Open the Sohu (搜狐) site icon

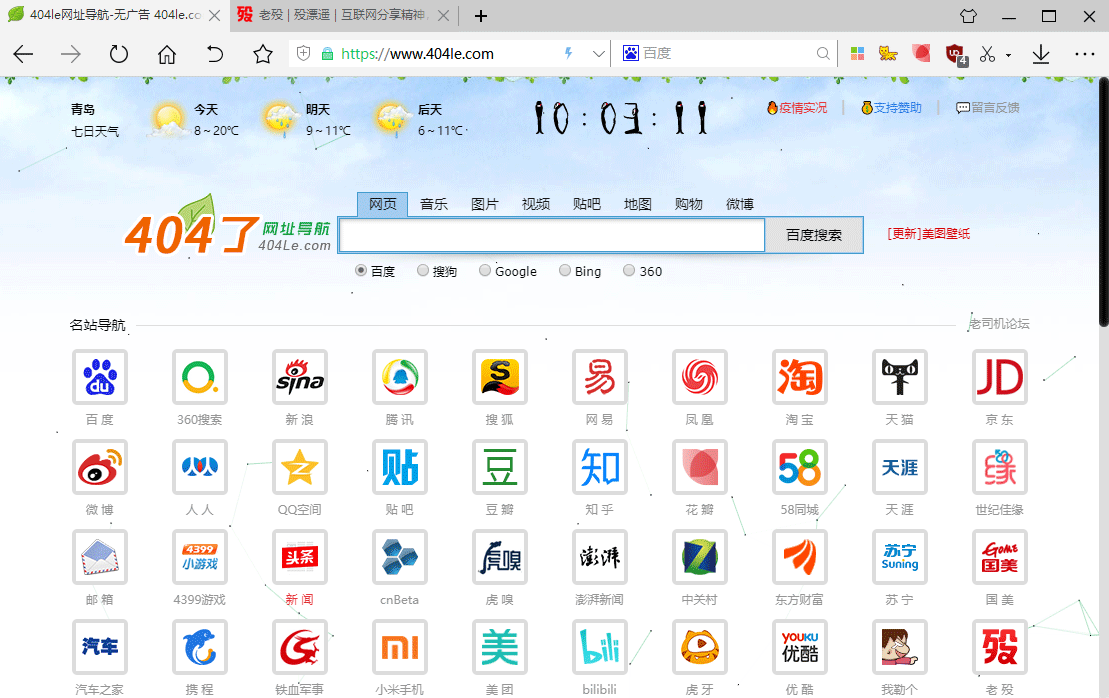click(500, 377)
